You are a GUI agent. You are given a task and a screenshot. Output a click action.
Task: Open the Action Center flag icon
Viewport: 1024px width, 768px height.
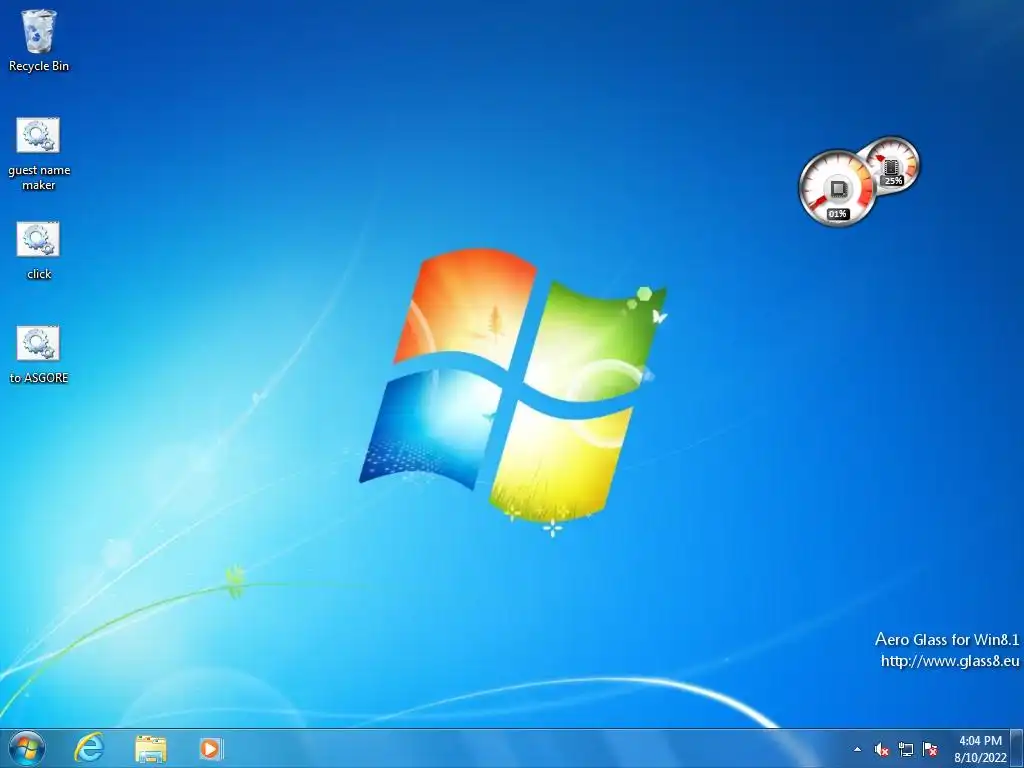click(930, 749)
